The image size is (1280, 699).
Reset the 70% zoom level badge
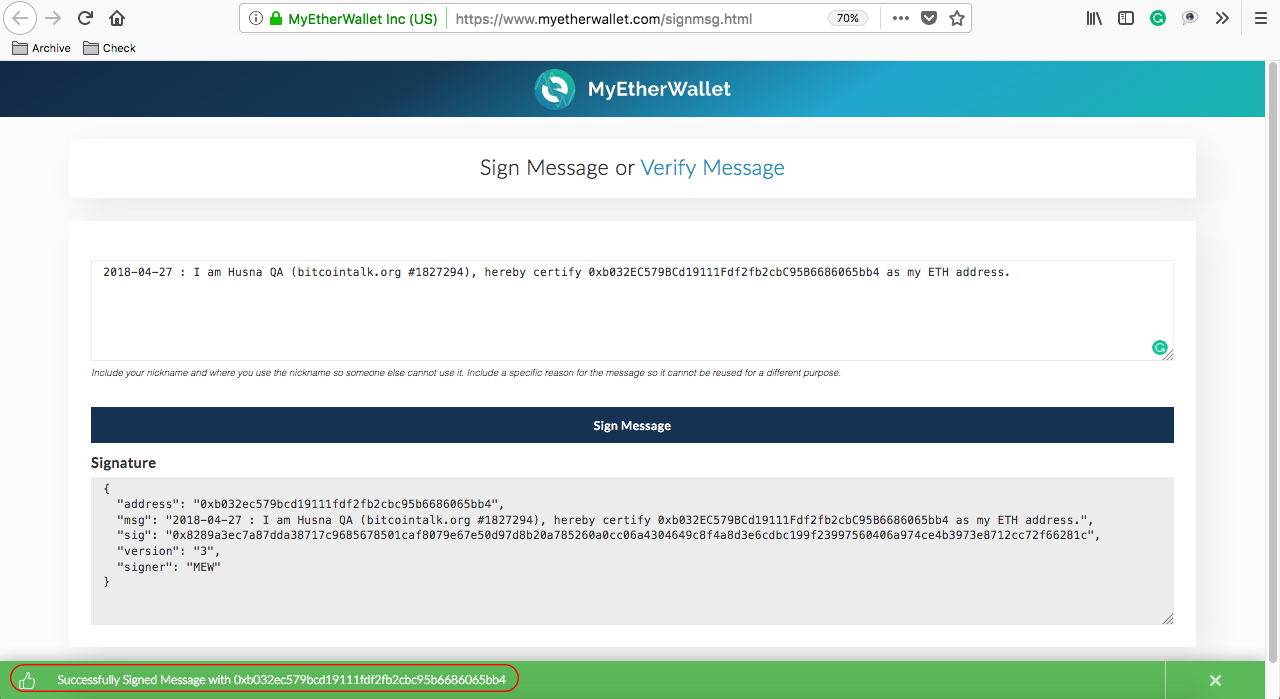tap(848, 18)
